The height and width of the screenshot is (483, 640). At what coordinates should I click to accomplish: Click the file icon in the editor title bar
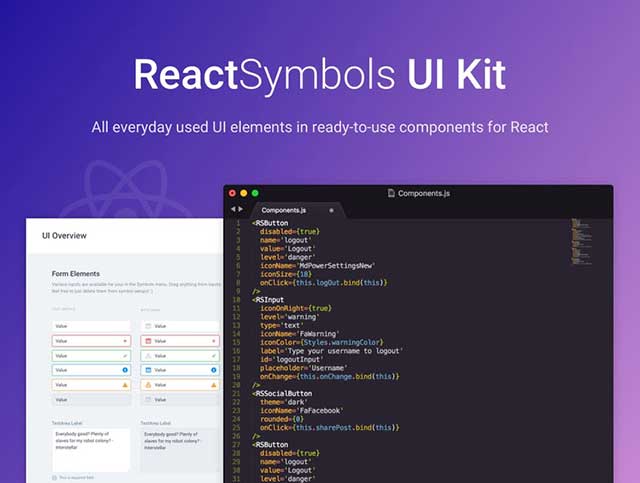[x=391, y=193]
